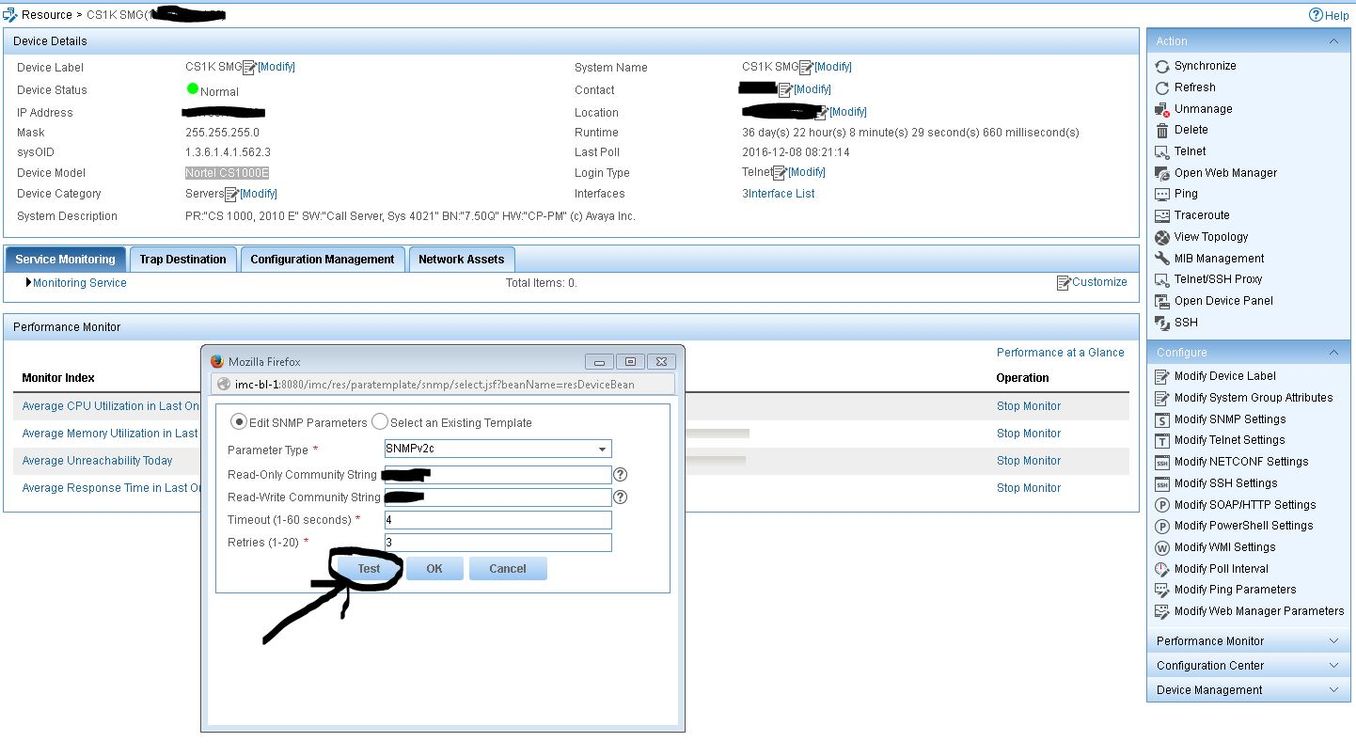Image resolution: width=1356 pixels, height=755 pixels.
Task: Click Modify next to Login Type
Action: click(806, 172)
